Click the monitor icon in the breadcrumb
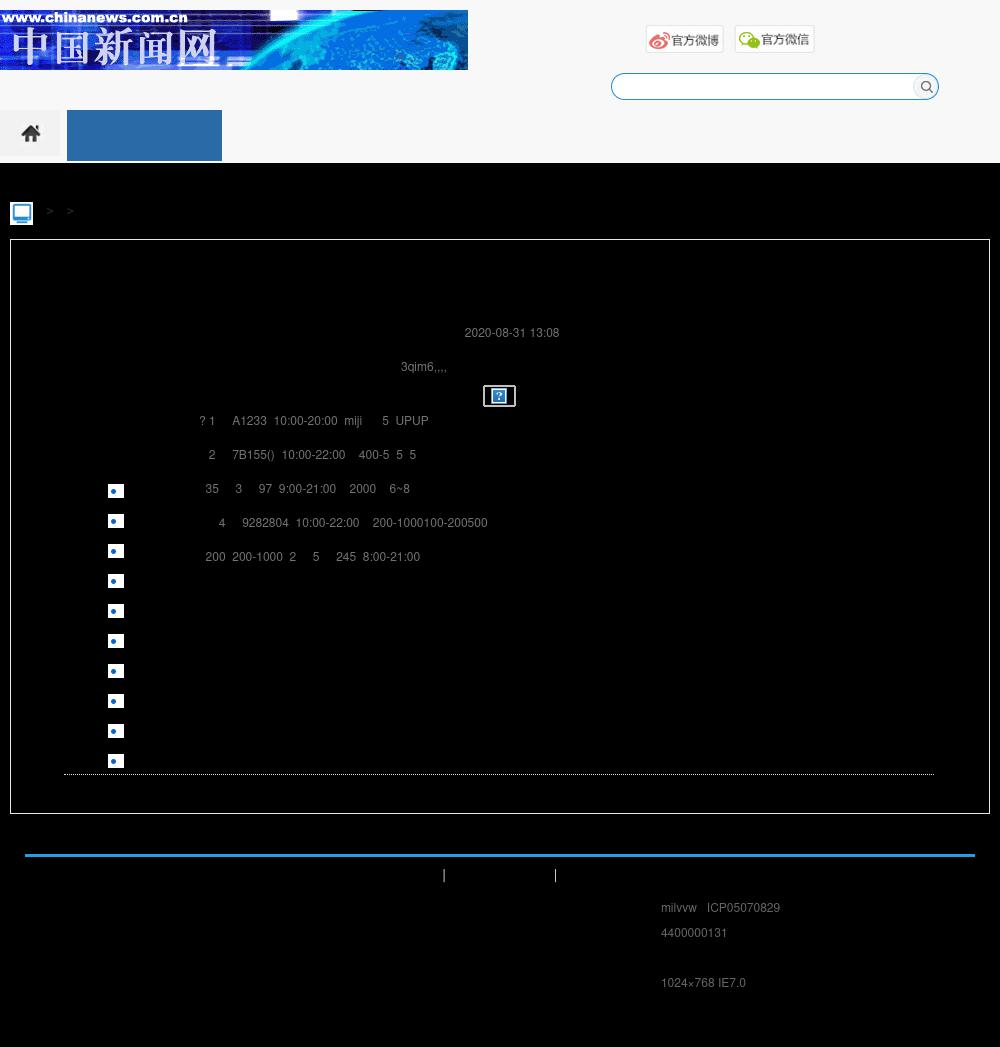 21,213
